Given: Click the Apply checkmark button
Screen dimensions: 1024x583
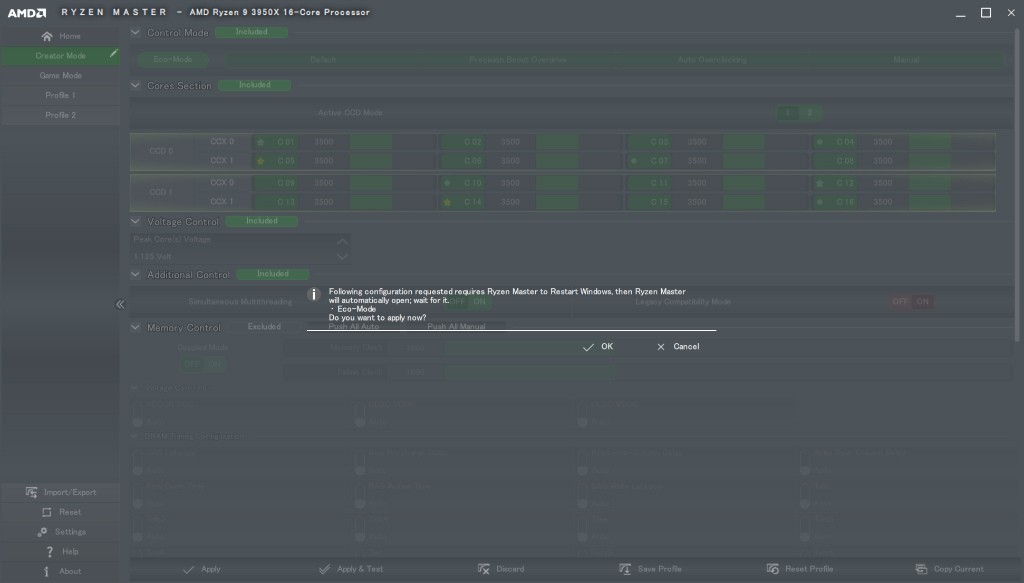Looking at the screenshot, I should pos(202,569).
